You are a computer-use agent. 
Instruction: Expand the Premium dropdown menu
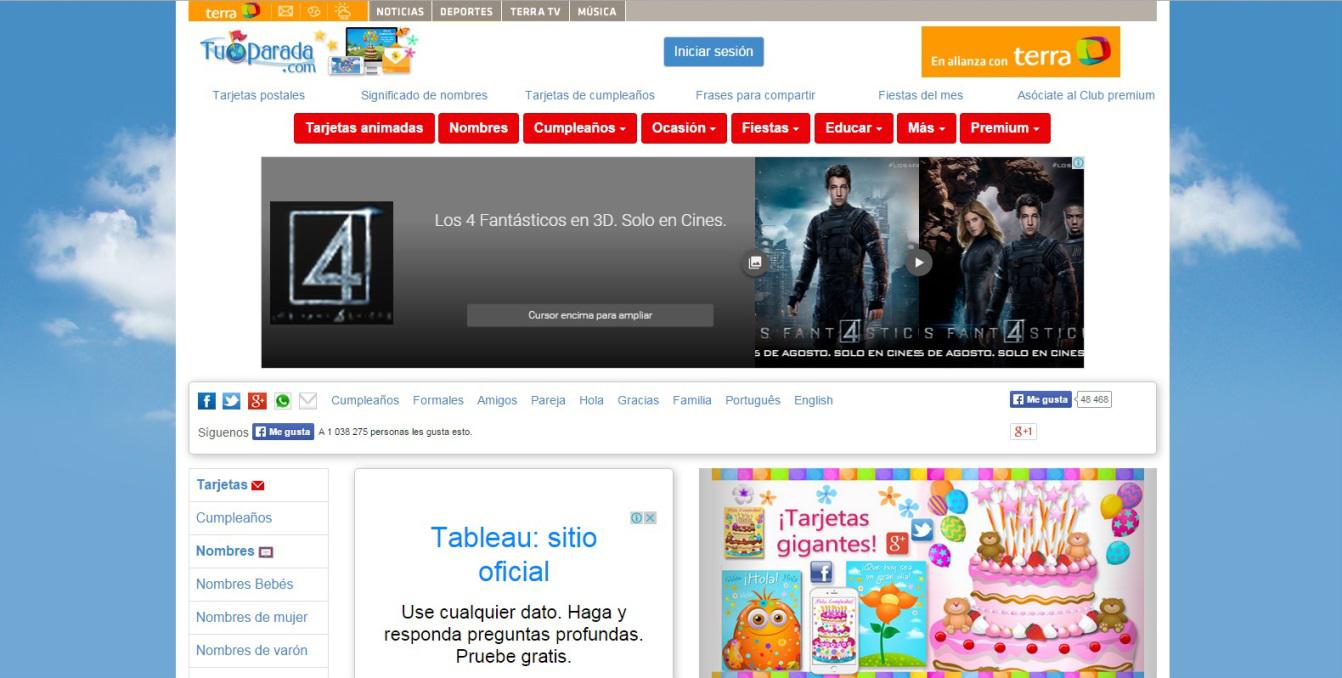click(1005, 128)
